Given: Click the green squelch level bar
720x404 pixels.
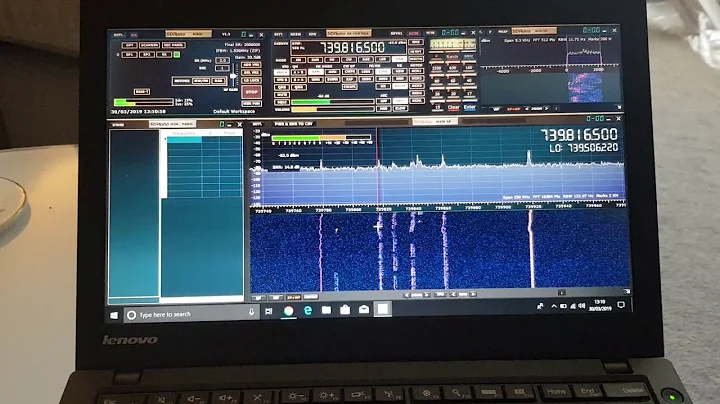Looking at the screenshot, I should click(x=333, y=102).
